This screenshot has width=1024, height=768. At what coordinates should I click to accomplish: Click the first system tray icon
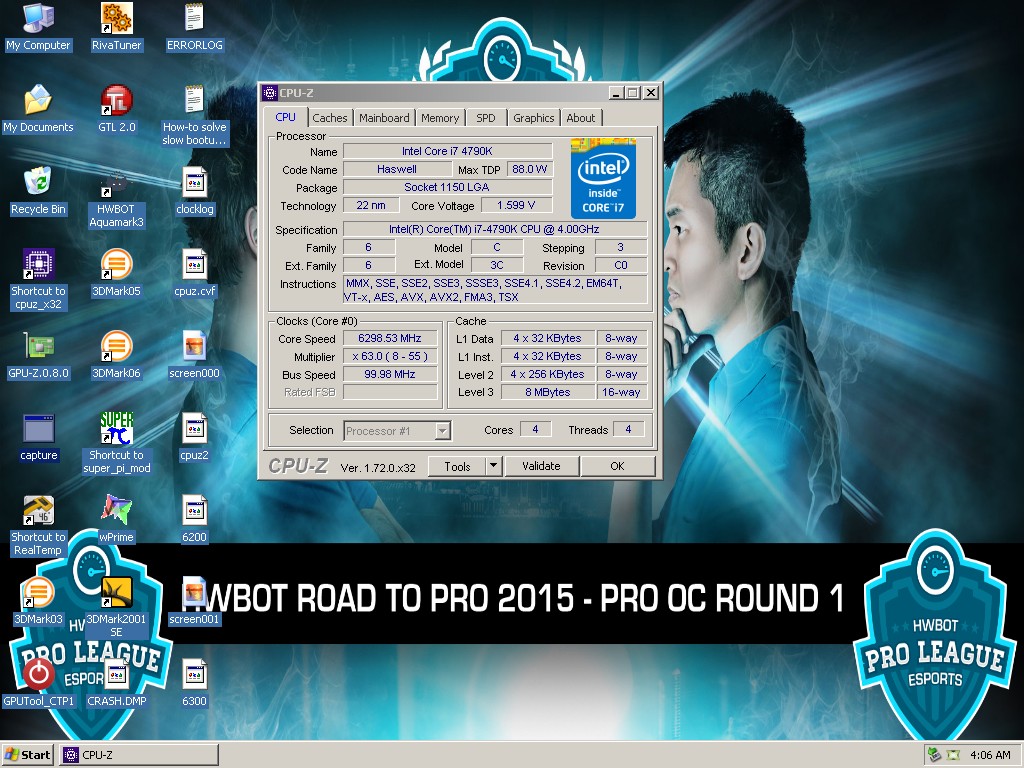coord(934,755)
